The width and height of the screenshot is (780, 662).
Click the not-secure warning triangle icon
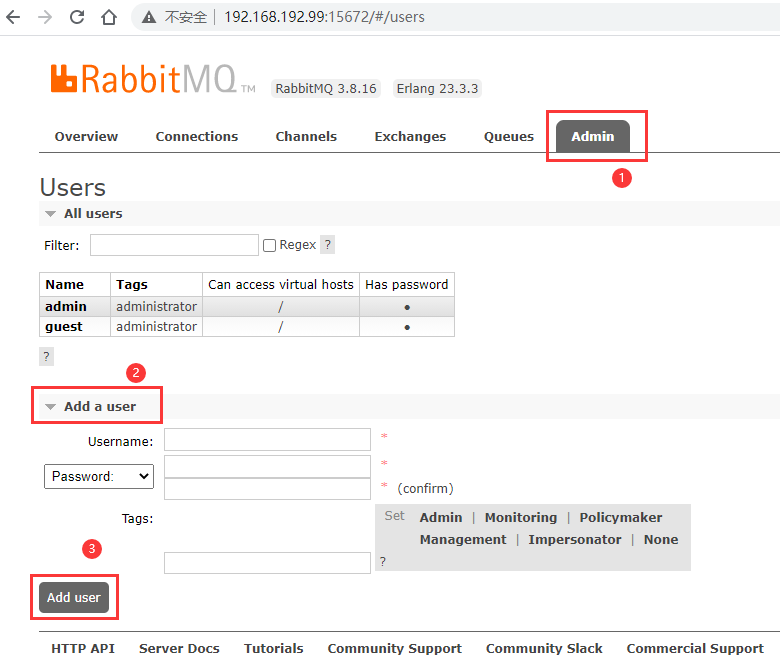[149, 17]
